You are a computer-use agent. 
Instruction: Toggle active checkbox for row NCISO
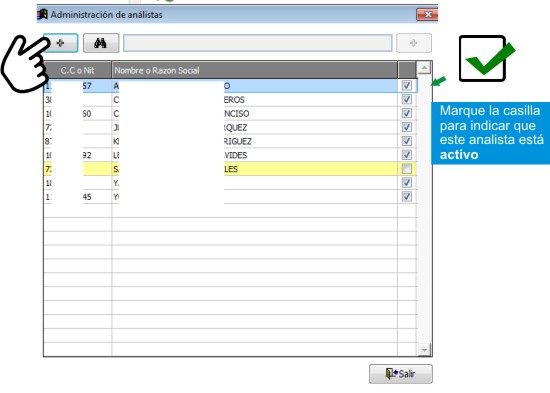407,113
